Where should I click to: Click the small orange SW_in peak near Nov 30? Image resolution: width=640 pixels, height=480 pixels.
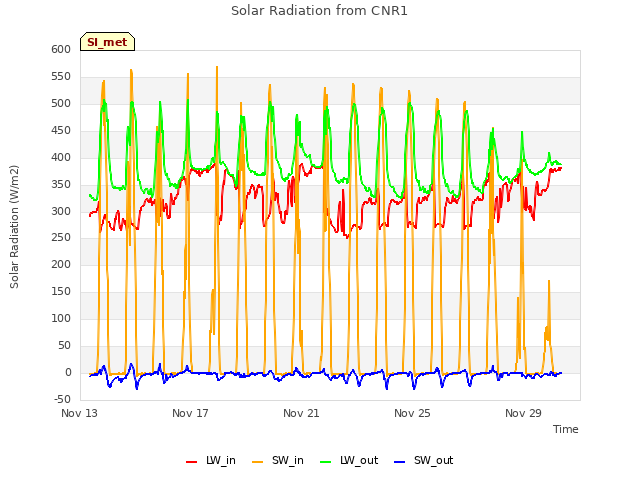[x=549, y=281]
